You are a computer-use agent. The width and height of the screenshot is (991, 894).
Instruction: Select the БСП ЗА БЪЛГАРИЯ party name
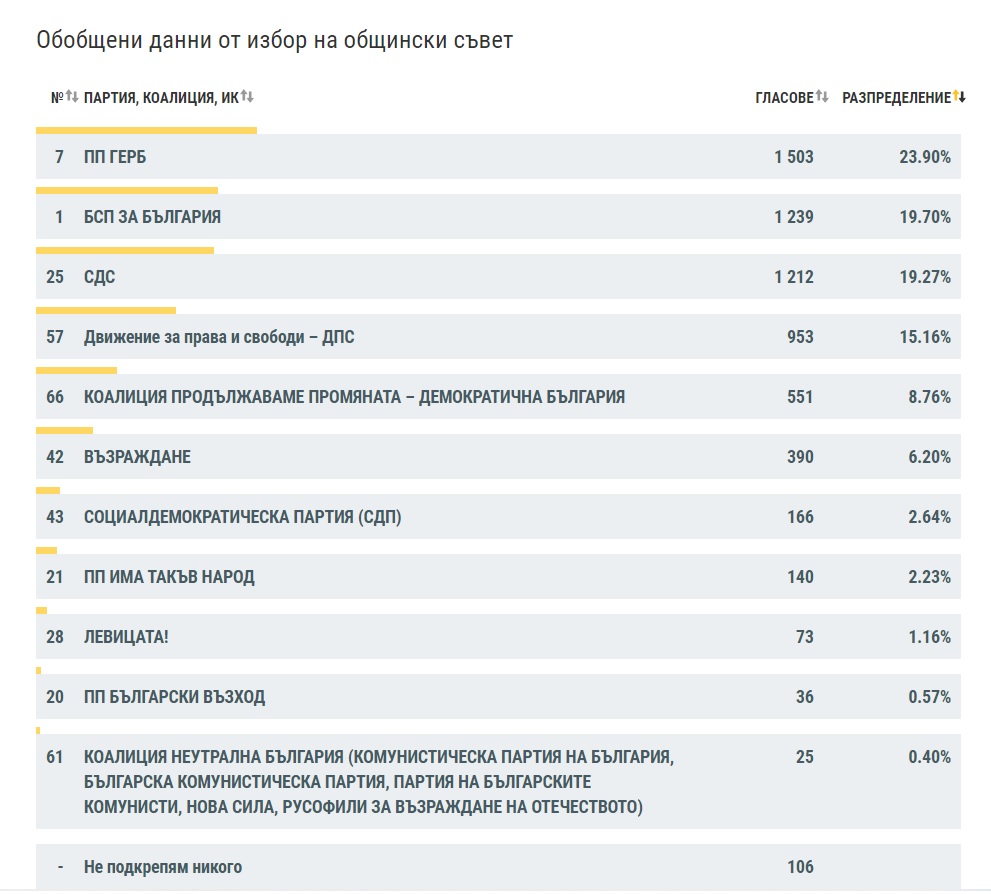click(x=152, y=217)
